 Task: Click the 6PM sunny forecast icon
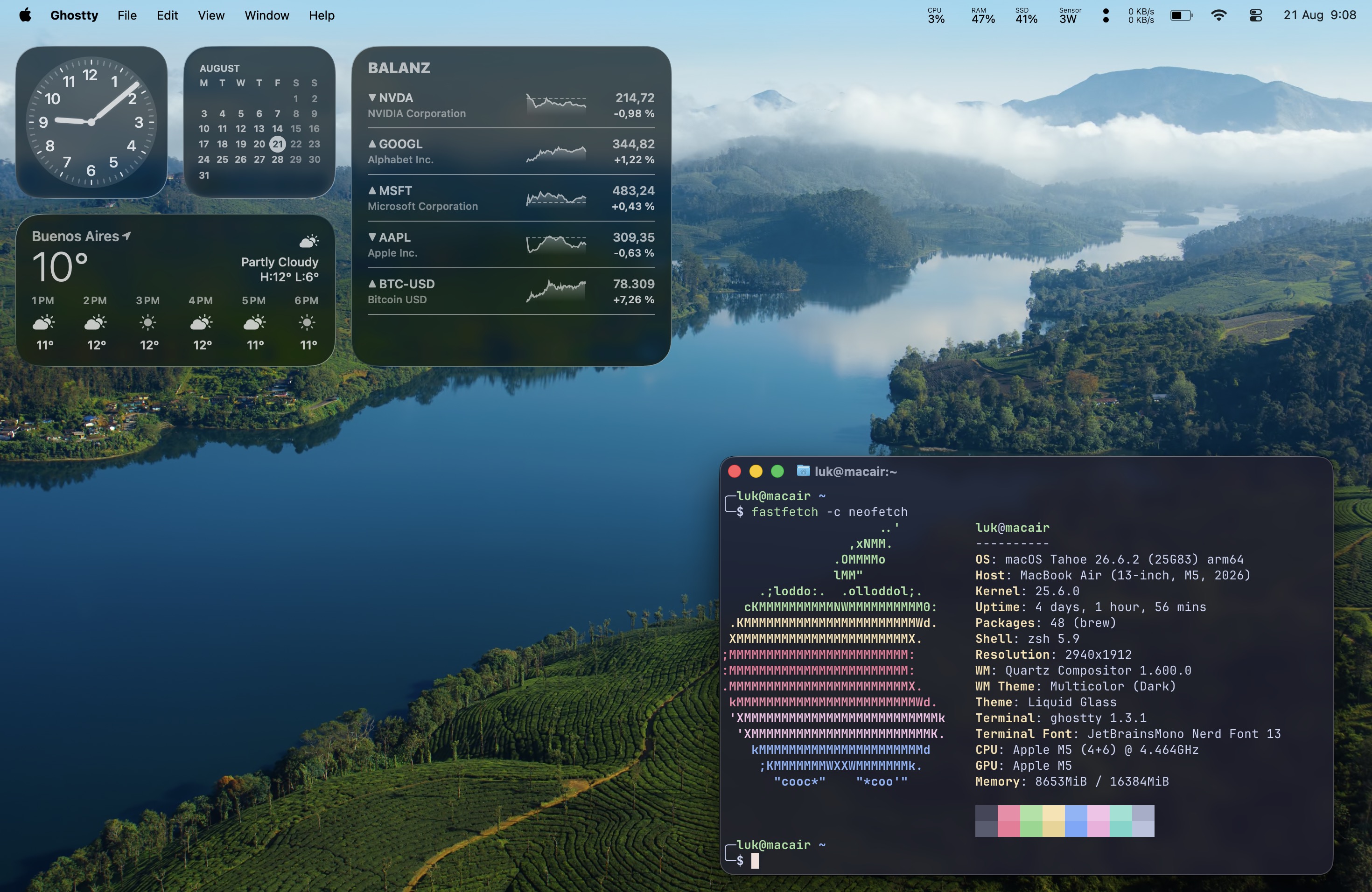pos(307,322)
